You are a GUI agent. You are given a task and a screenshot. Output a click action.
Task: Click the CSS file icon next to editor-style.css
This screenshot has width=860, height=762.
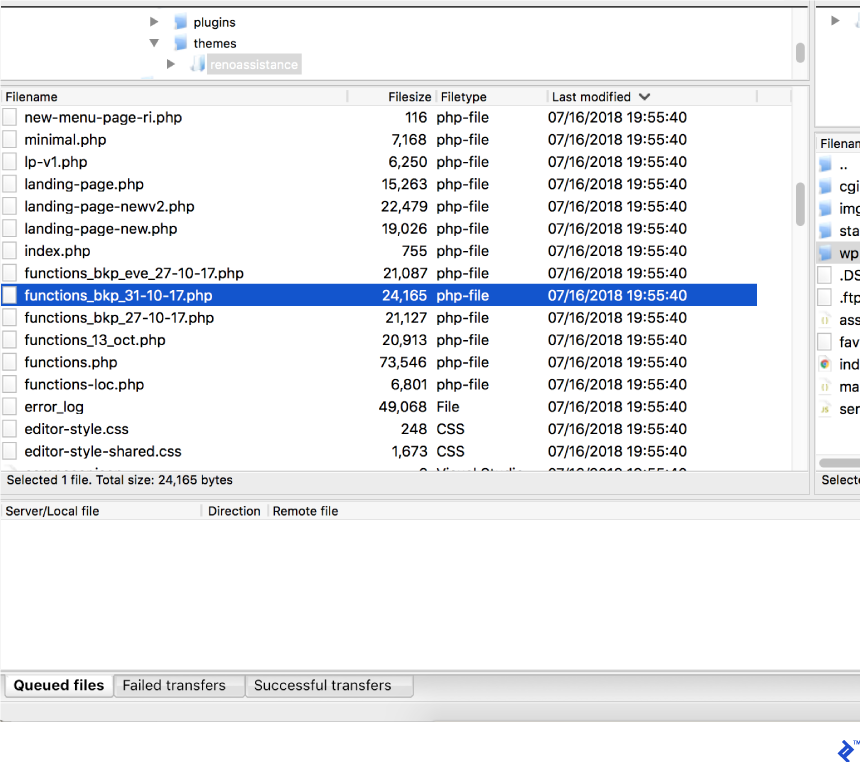[x=12, y=428]
